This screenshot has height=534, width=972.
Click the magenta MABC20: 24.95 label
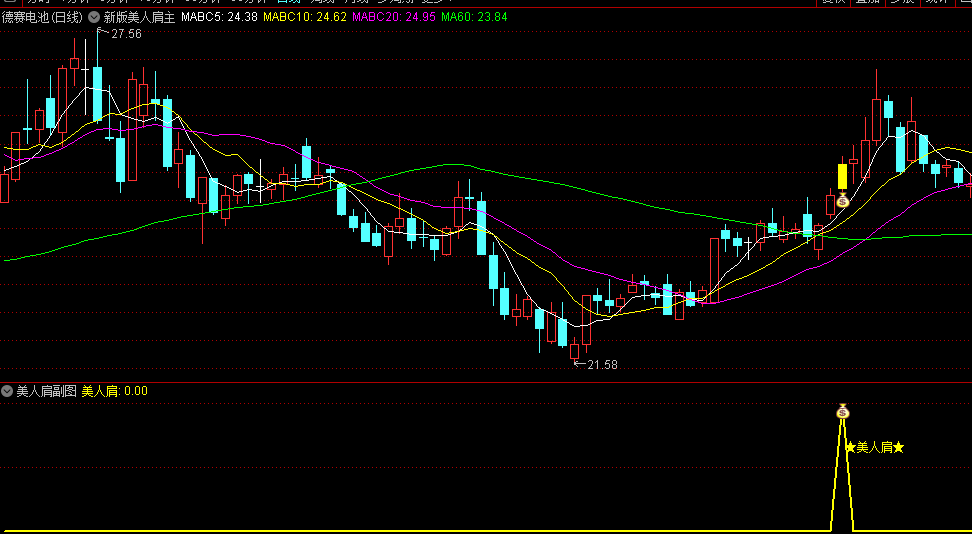click(394, 17)
